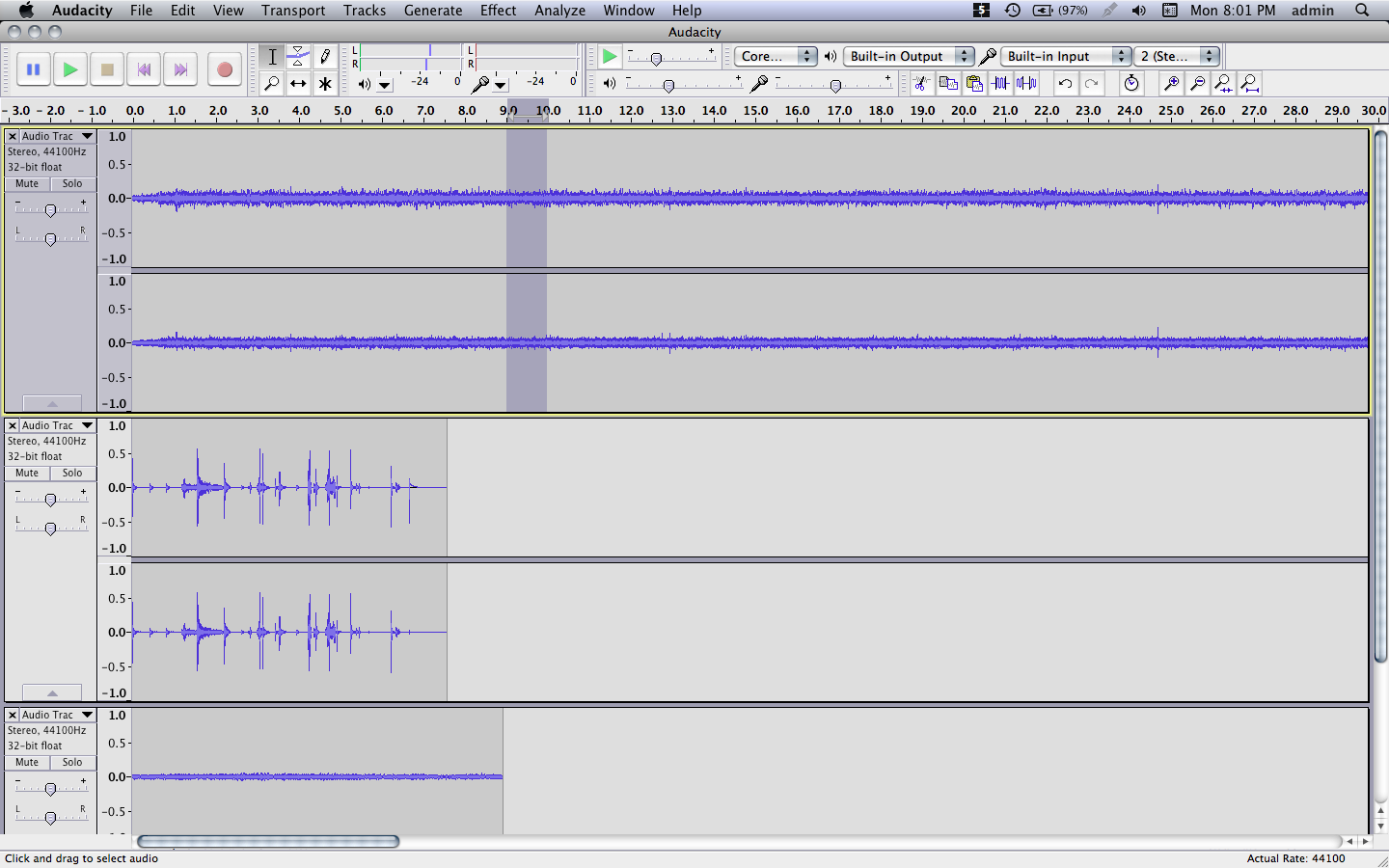Close the third audio track
Image resolution: width=1389 pixels, height=868 pixels.
(13, 715)
